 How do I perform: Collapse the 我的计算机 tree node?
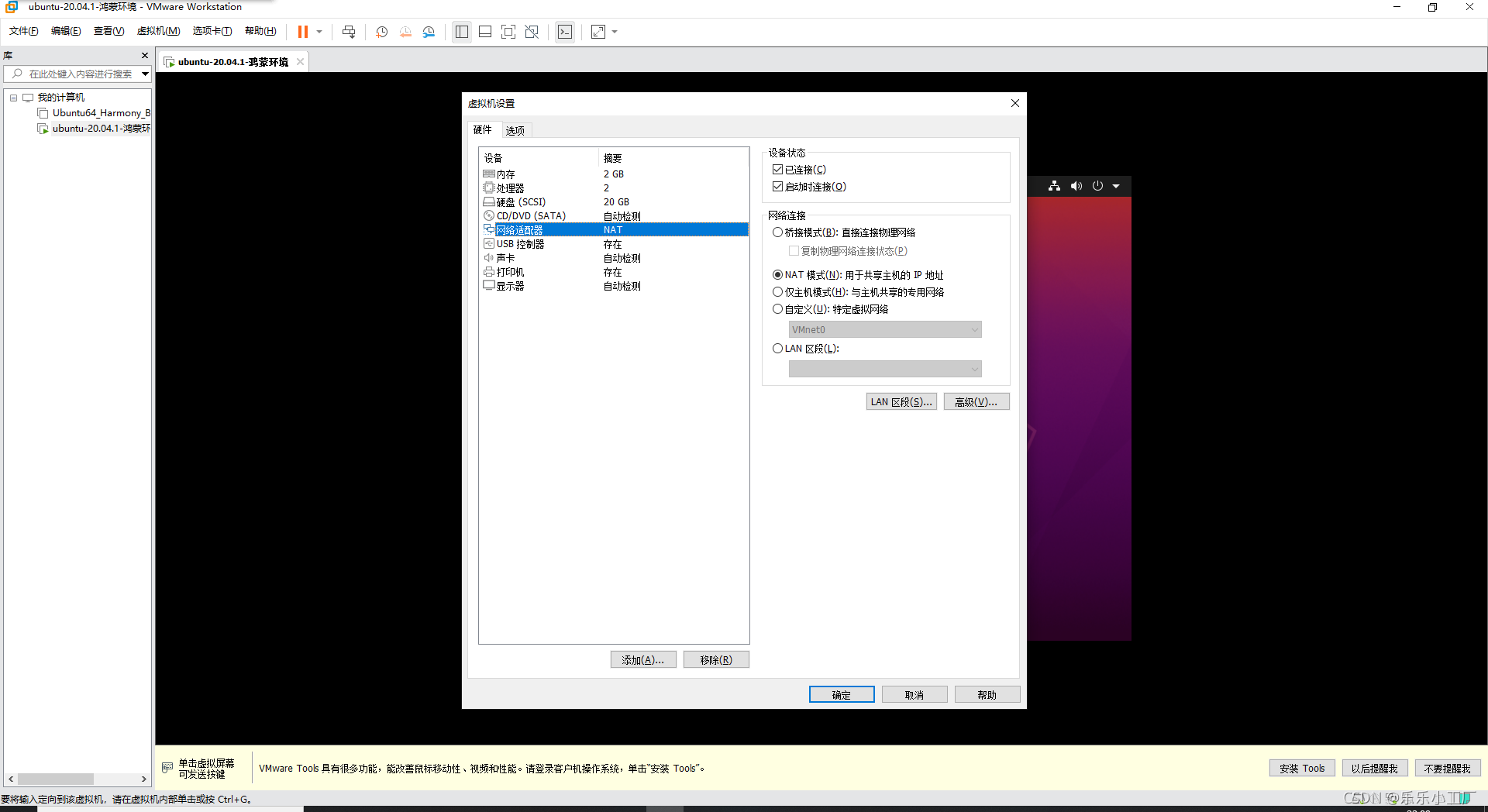(13, 98)
